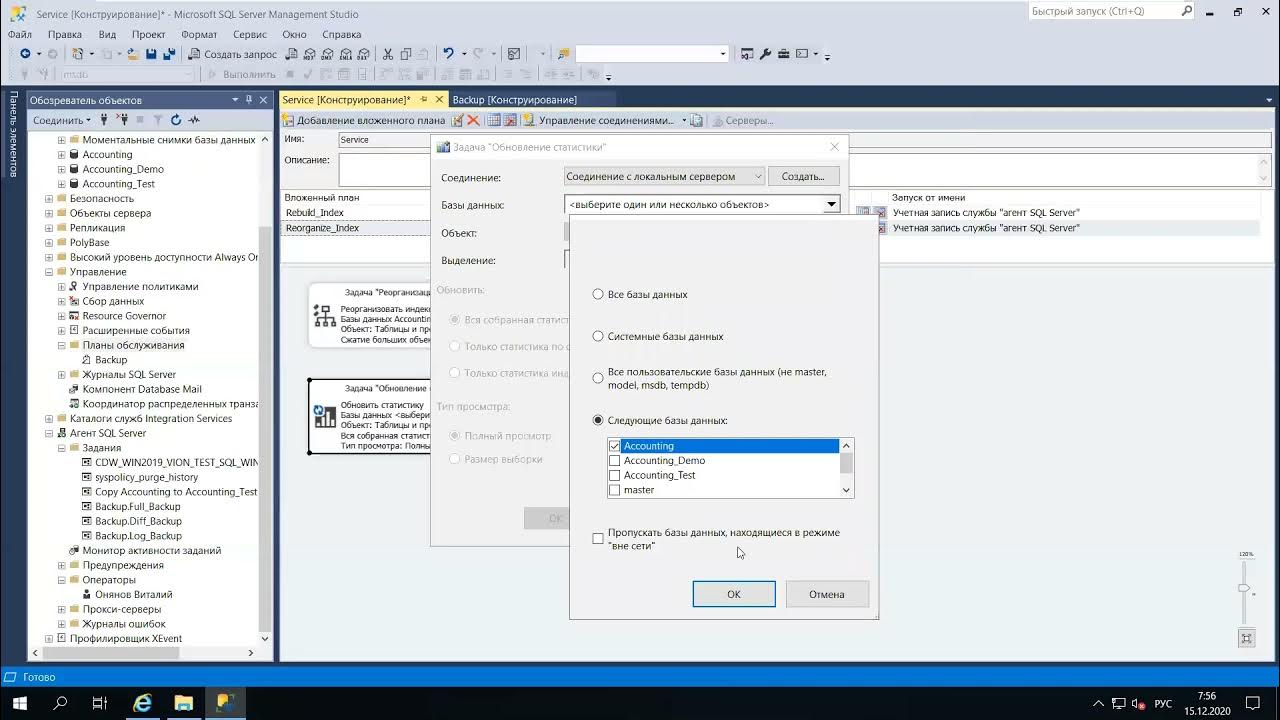Click 'Добавление вложенного плана' button

pos(365,120)
